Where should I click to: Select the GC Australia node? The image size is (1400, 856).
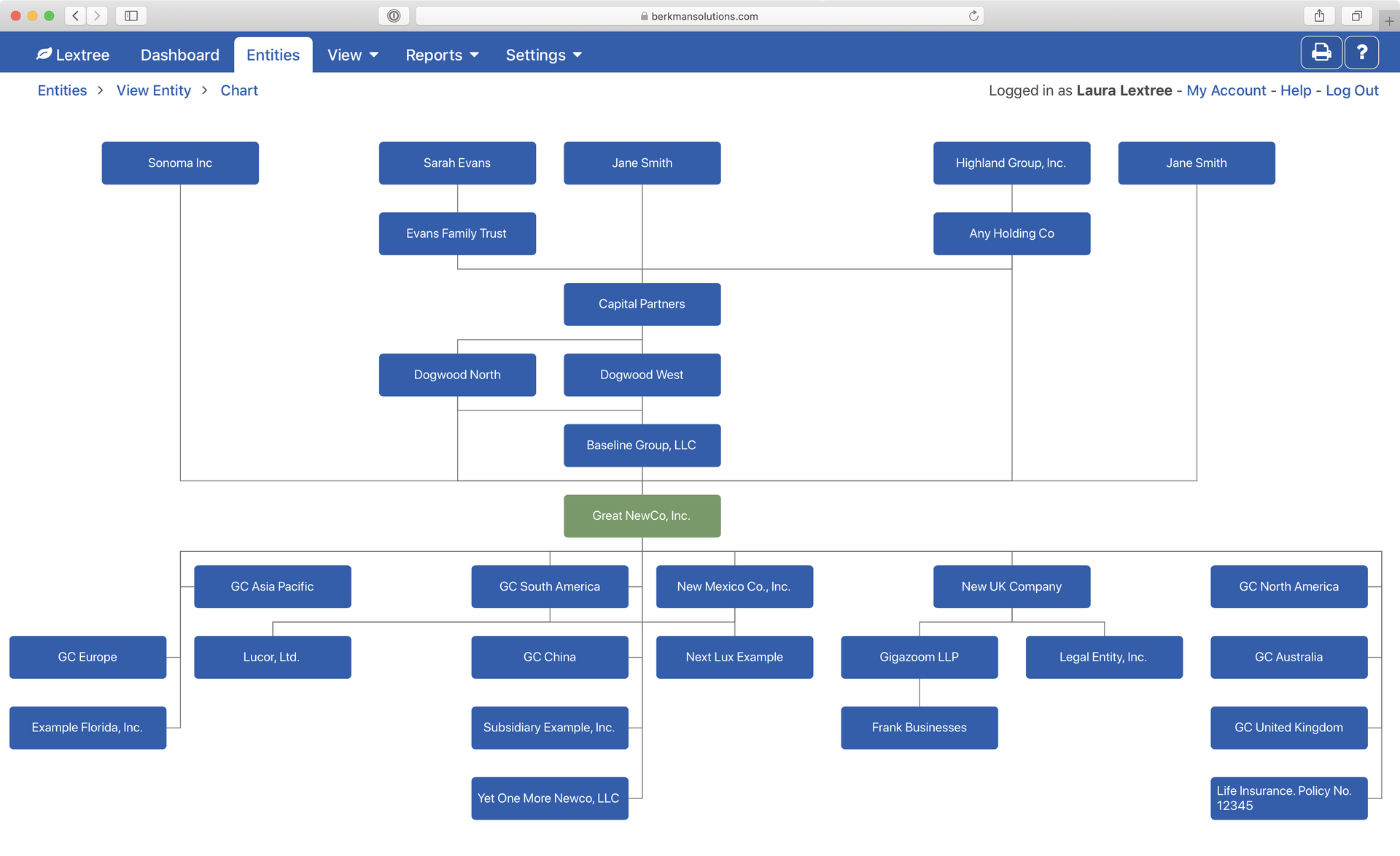[1288, 657]
